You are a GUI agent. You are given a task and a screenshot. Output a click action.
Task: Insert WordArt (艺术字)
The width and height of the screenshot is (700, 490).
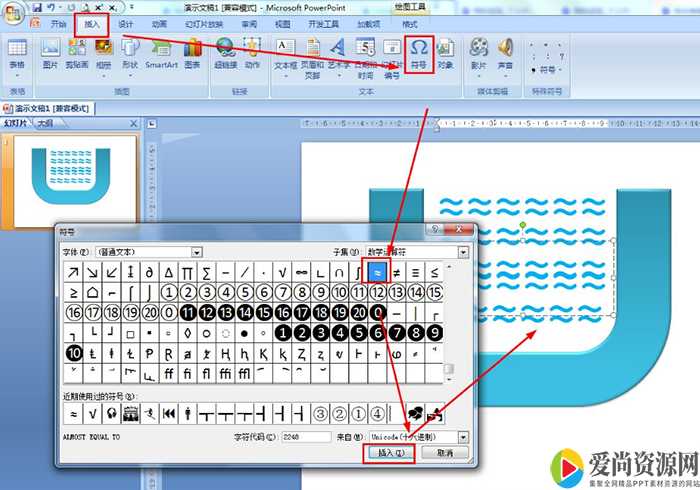pyautogui.click(x=338, y=54)
